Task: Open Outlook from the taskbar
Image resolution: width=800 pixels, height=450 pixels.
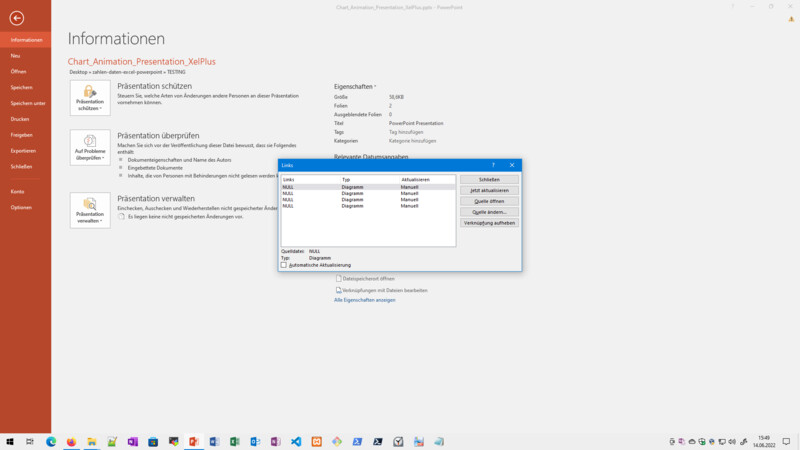Action: coord(255,441)
